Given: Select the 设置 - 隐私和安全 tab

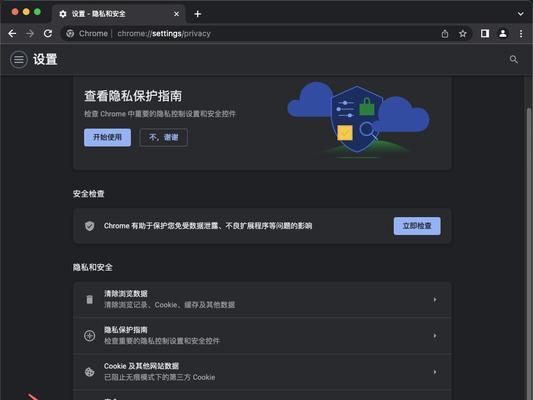Looking at the screenshot, I should point(119,14).
